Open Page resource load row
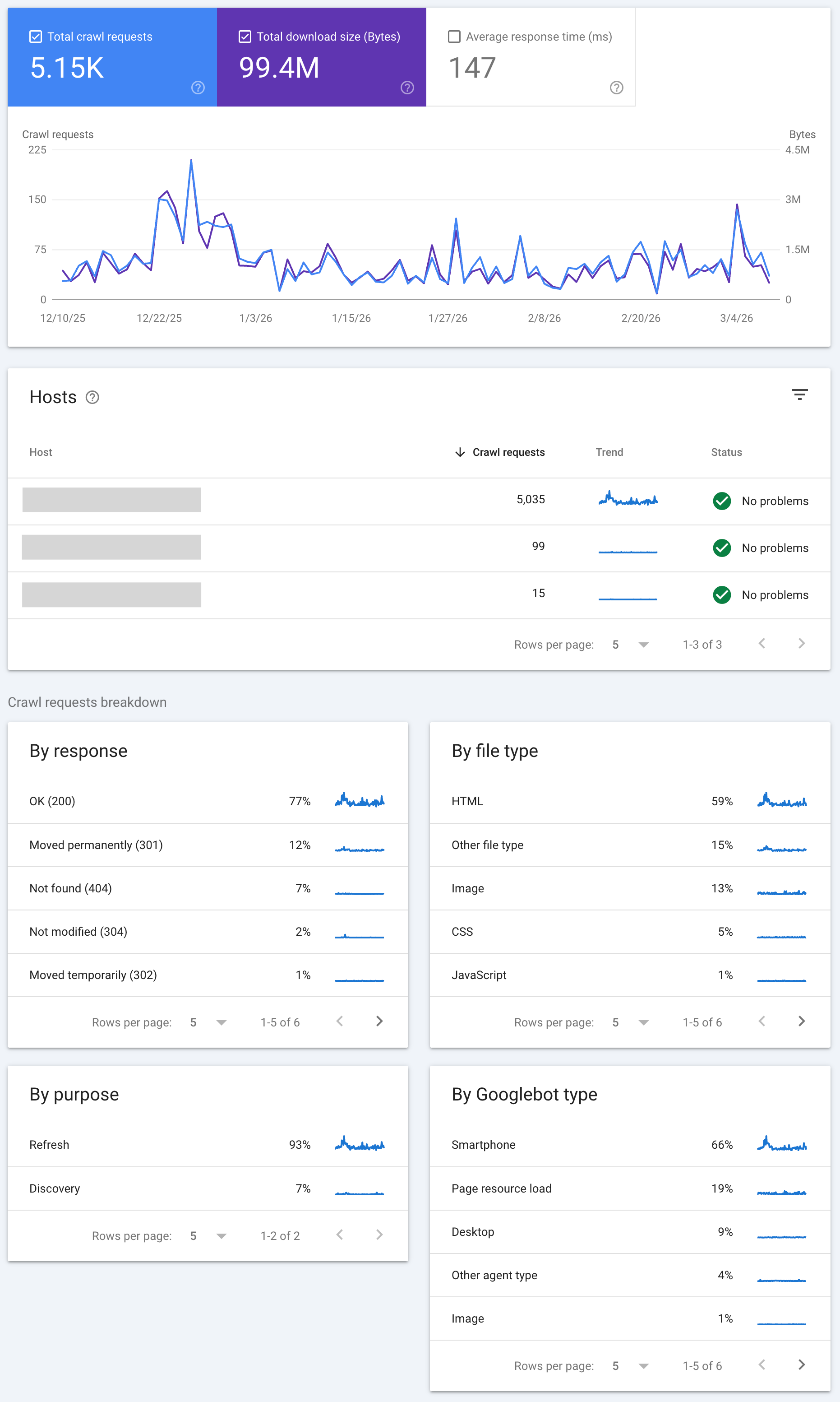Image resolution: width=840 pixels, height=1402 pixels. pos(630,1188)
